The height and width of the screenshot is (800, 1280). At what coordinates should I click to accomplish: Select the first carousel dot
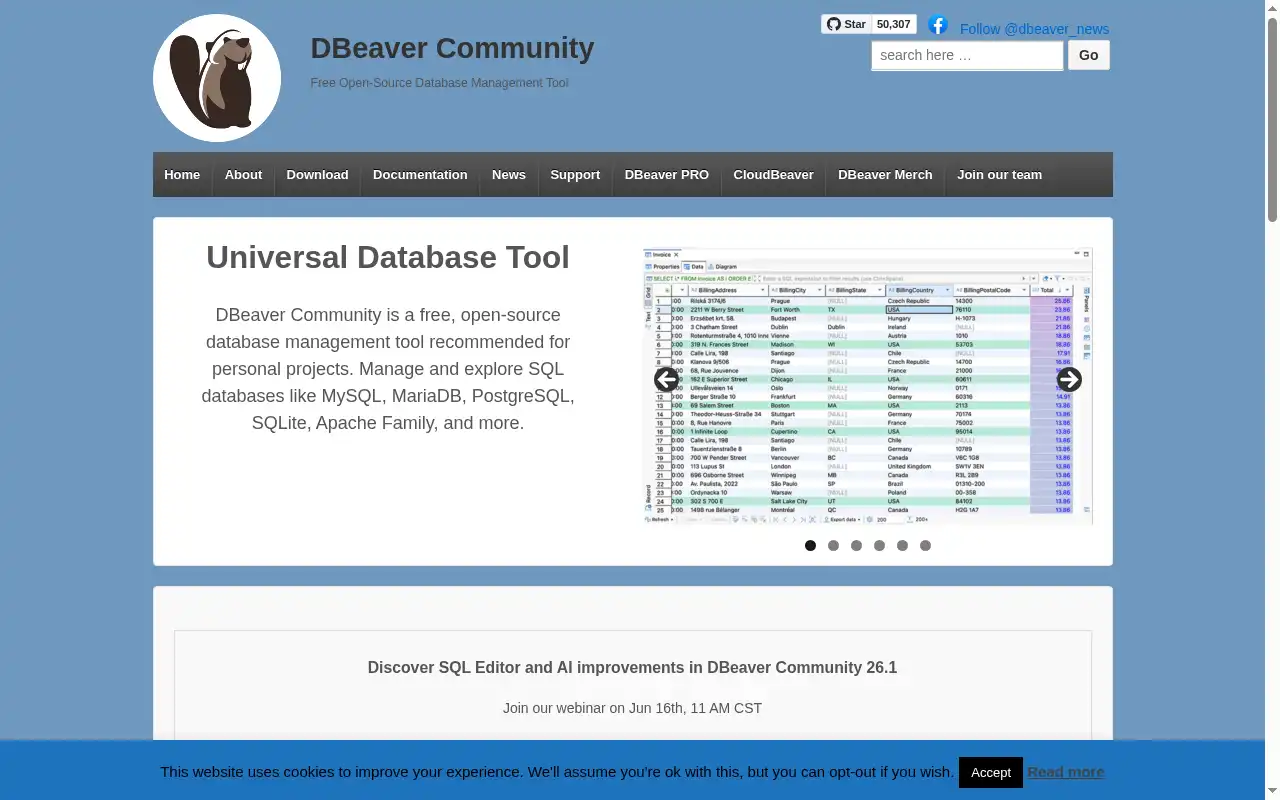pos(810,545)
